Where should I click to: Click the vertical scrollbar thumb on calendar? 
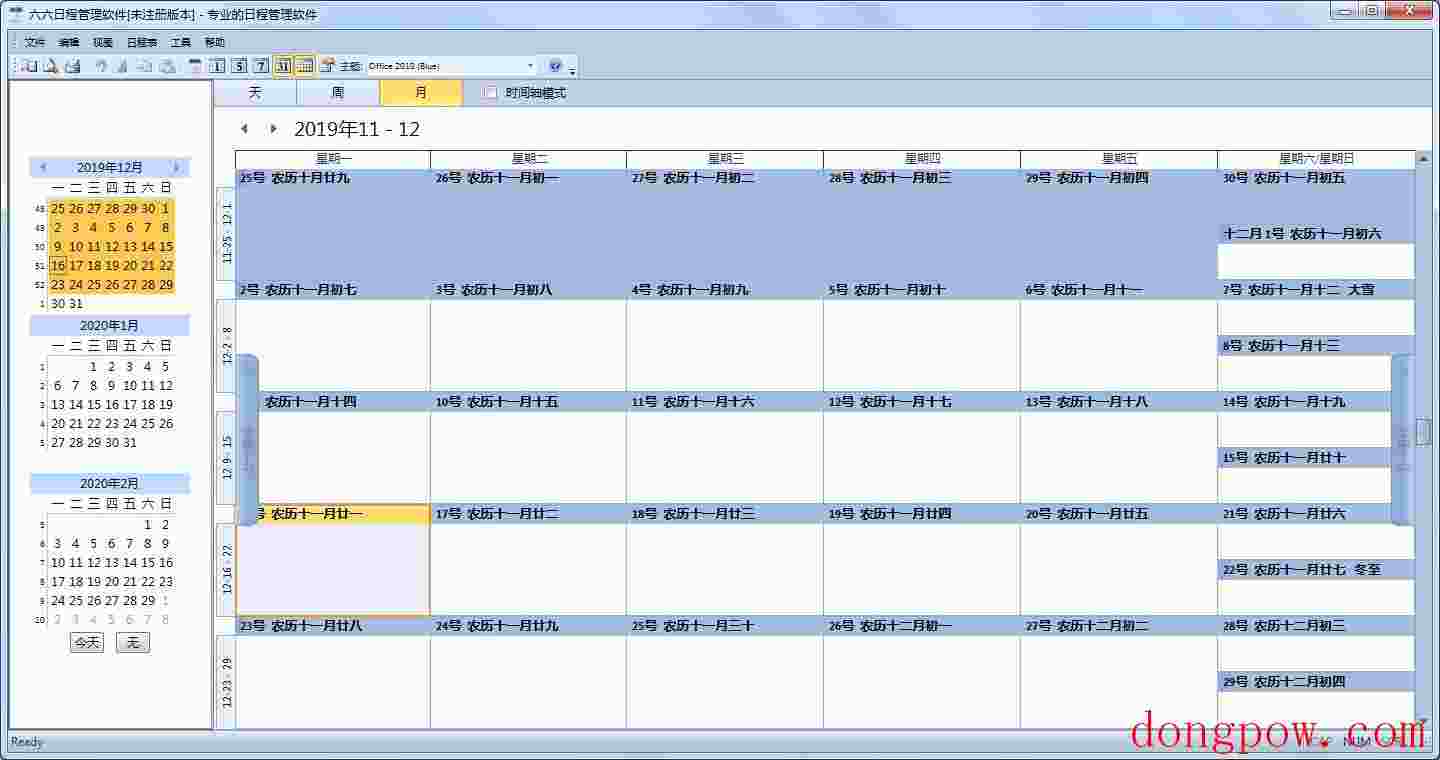click(1423, 432)
